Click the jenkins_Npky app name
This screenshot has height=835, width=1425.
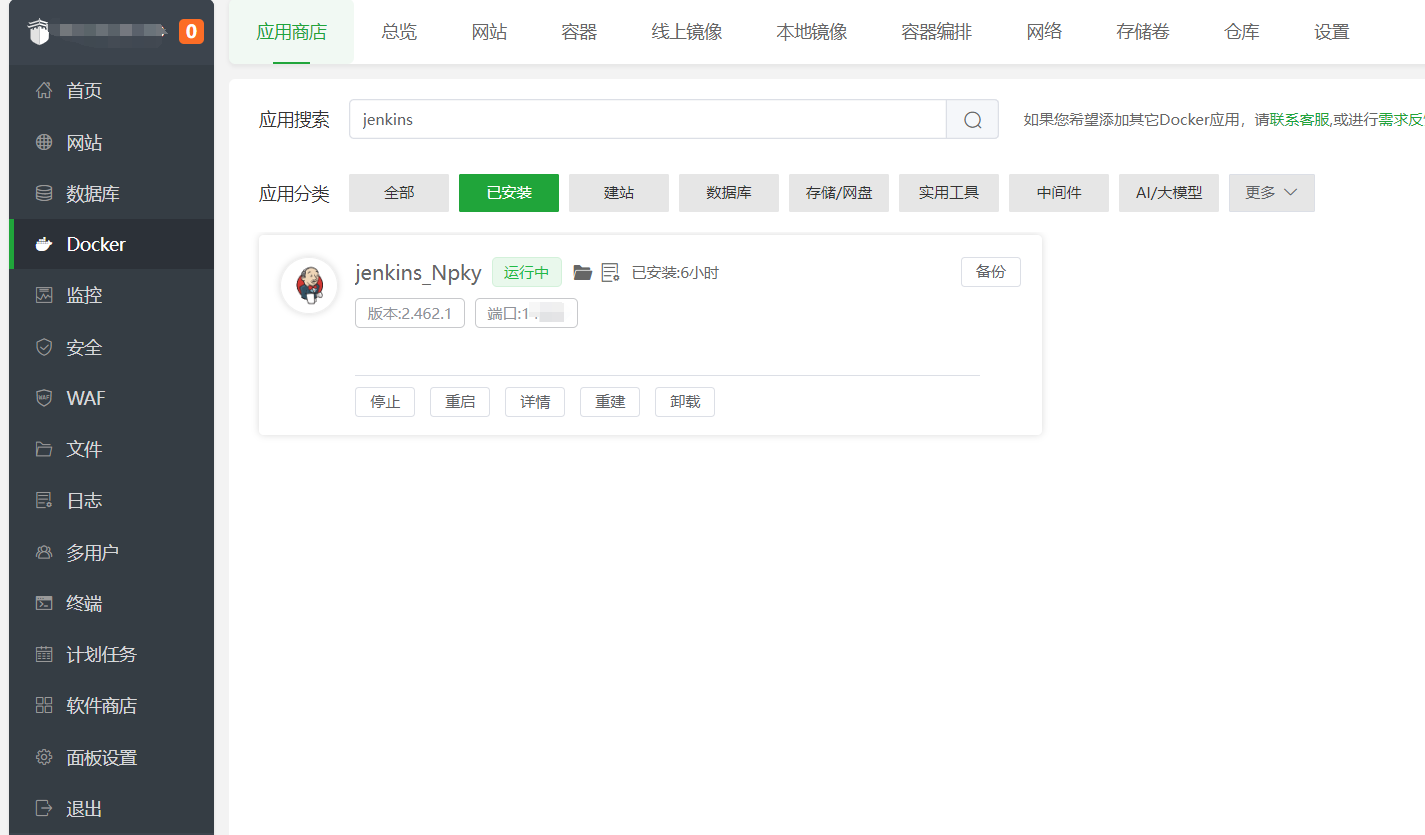tap(418, 273)
